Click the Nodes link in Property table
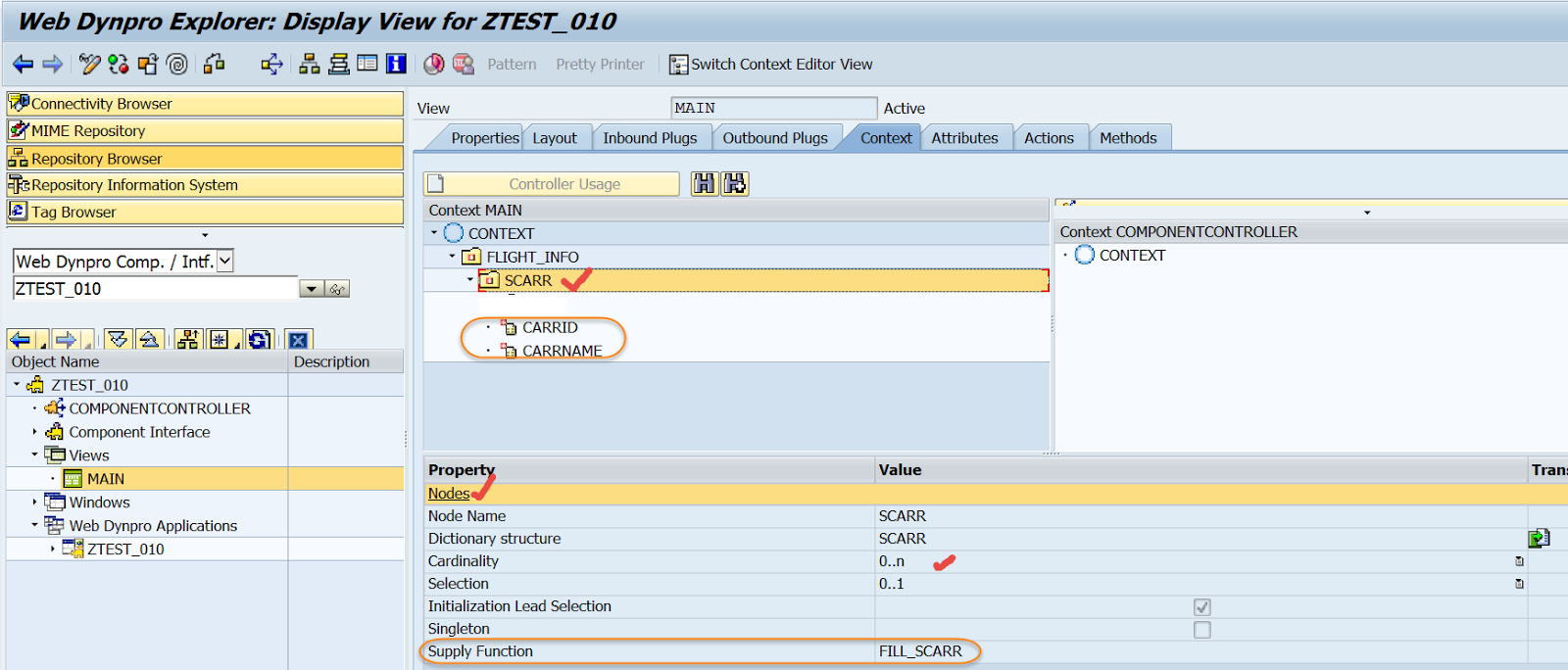The height and width of the screenshot is (670, 1568). click(x=449, y=494)
